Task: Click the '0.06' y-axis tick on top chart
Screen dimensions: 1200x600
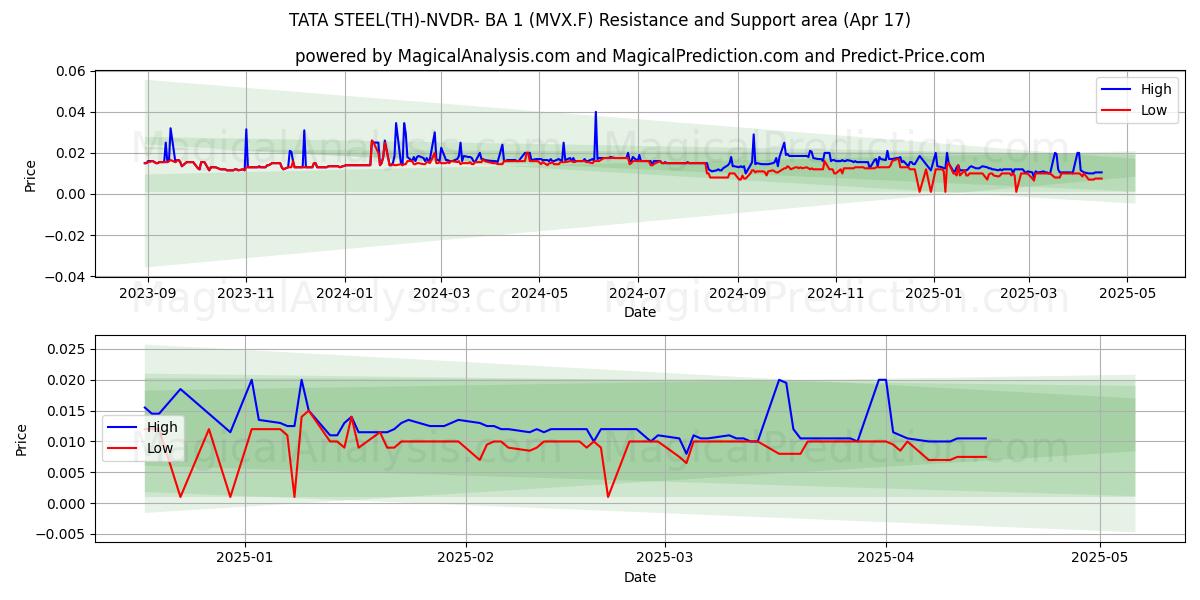Action: tap(72, 71)
